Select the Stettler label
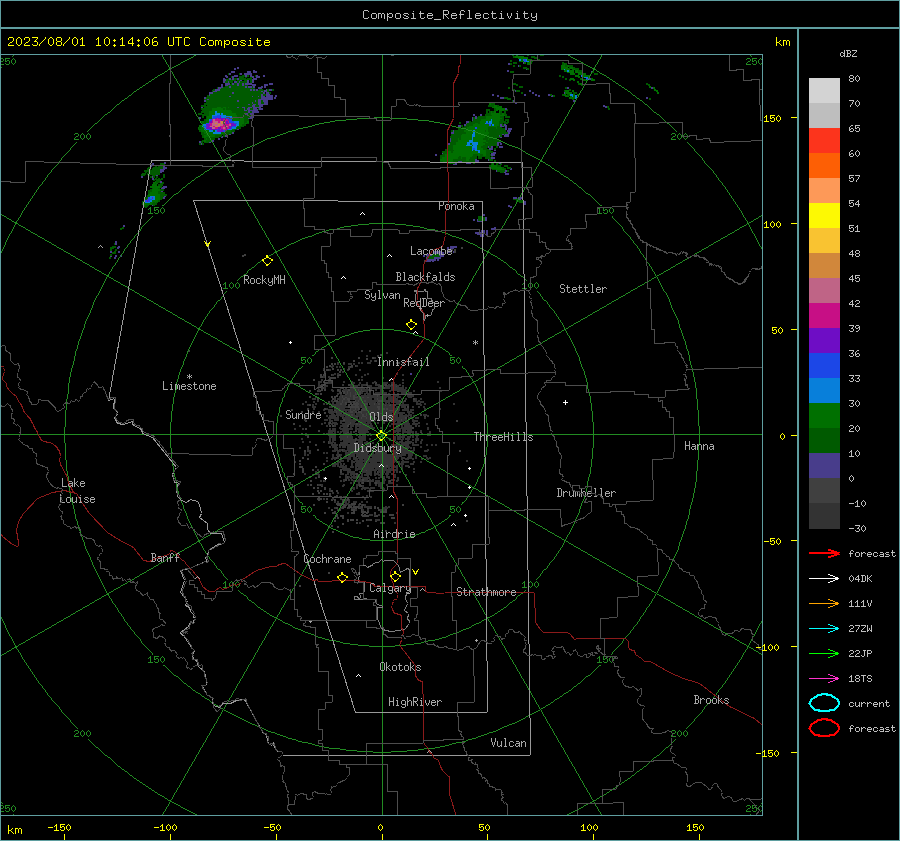 (x=583, y=289)
